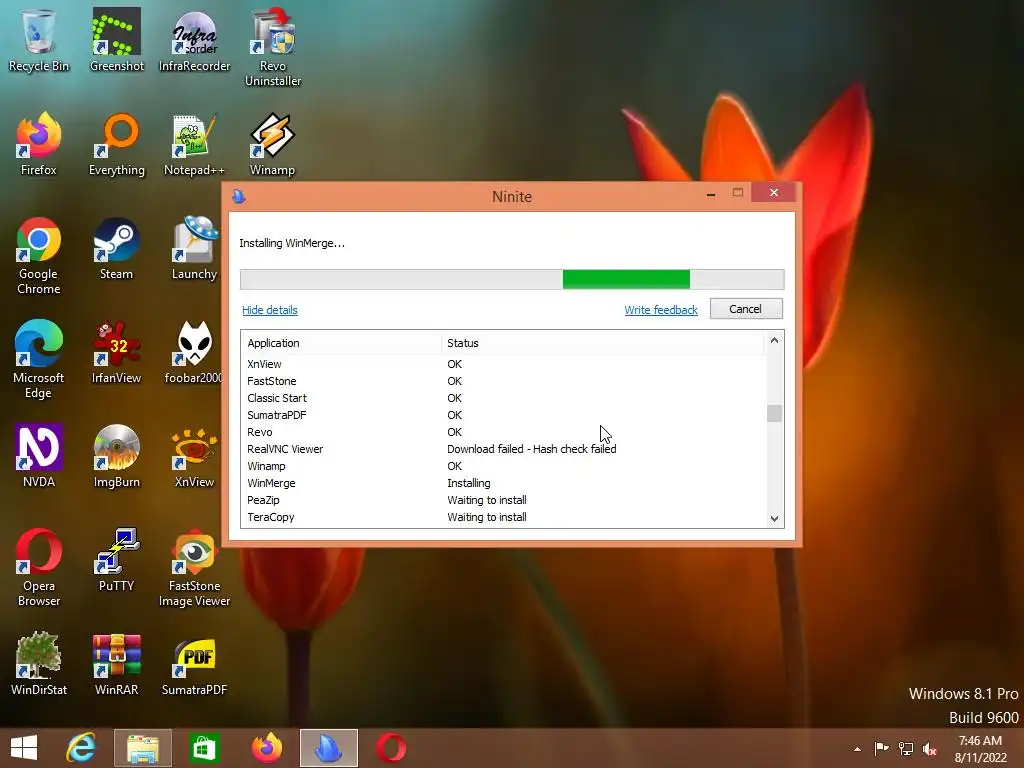Open File Explorer from the taskbar
The height and width of the screenshot is (768, 1024).
point(142,748)
